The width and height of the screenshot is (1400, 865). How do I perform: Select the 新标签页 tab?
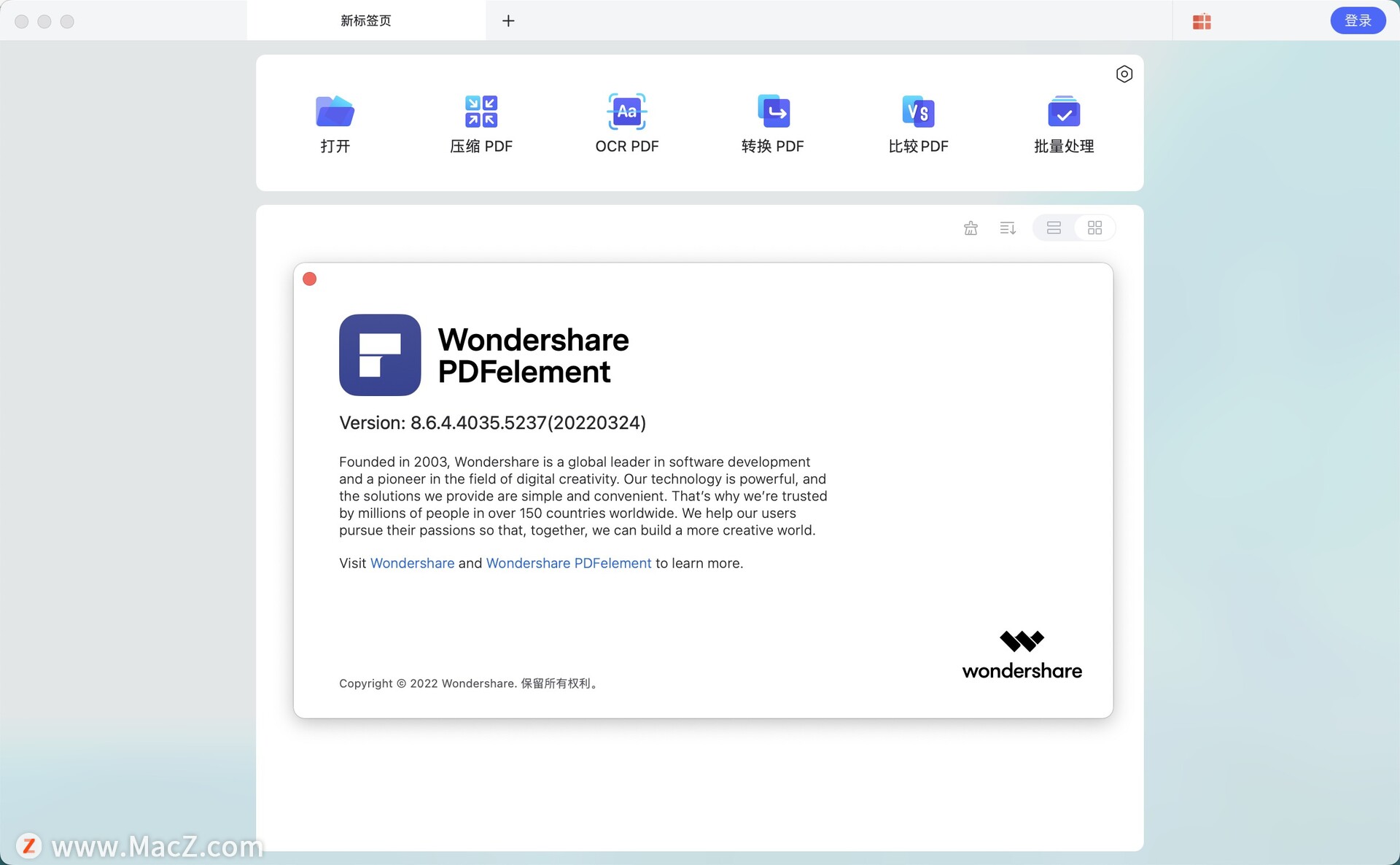click(366, 20)
